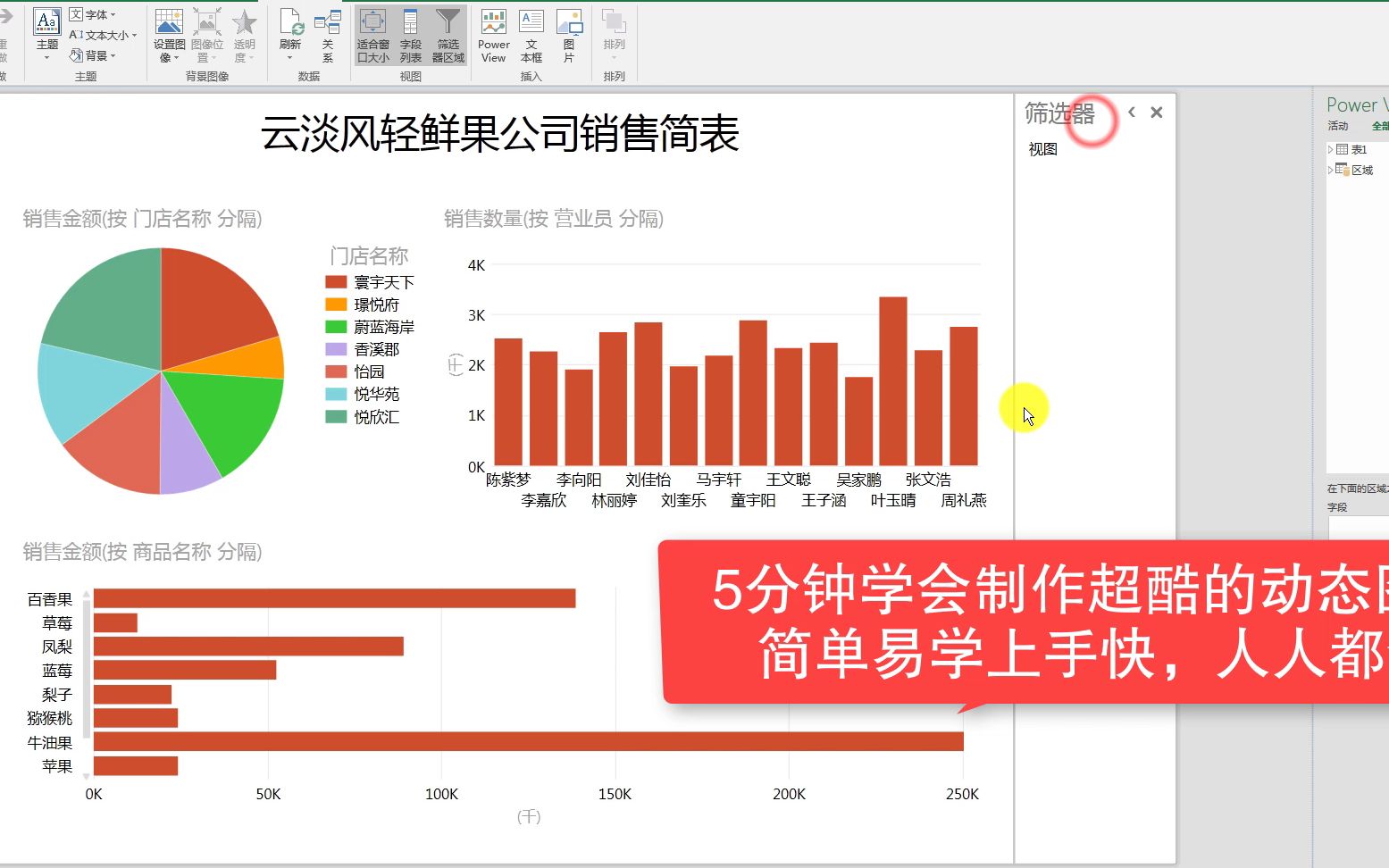Open the 文本大小 text size dropdown

point(103,35)
